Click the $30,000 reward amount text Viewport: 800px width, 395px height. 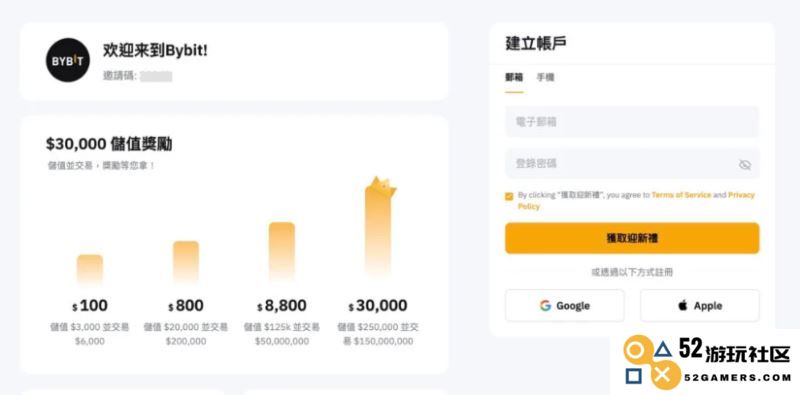(378, 306)
